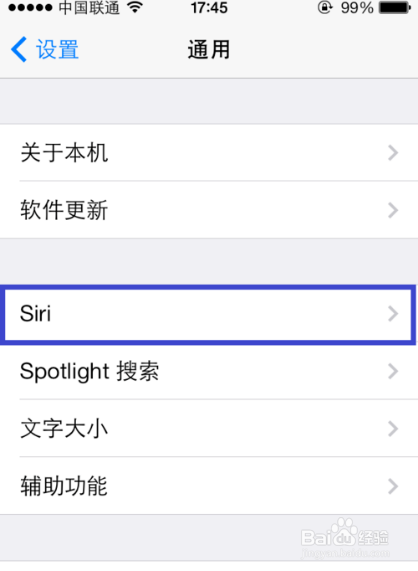Tap the Wi-Fi status icon
The height and width of the screenshot is (571, 418).
click(135, 8)
